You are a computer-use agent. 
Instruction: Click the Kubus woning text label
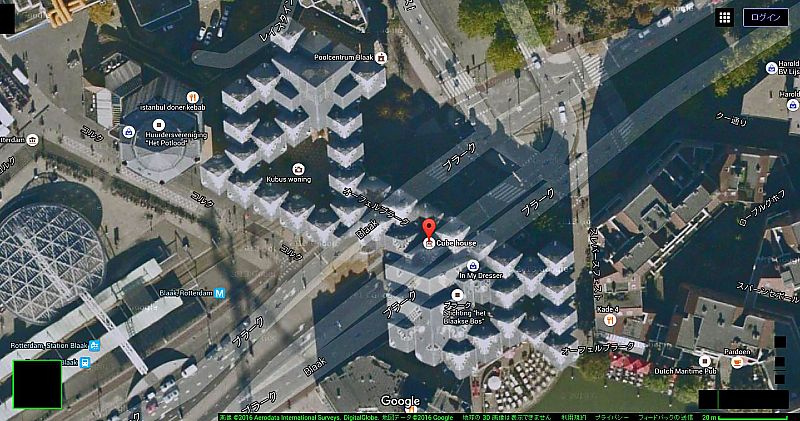[289, 180]
